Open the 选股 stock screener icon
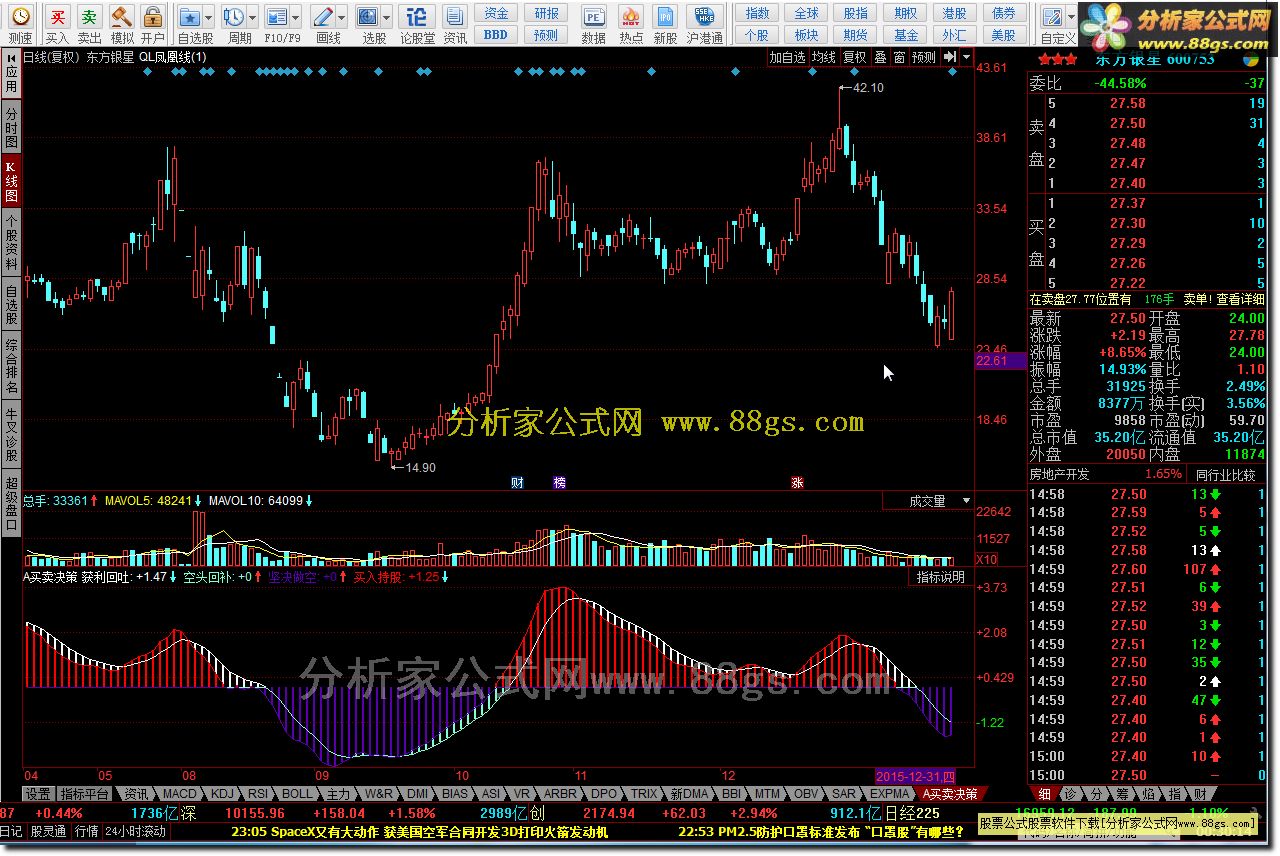 368,17
